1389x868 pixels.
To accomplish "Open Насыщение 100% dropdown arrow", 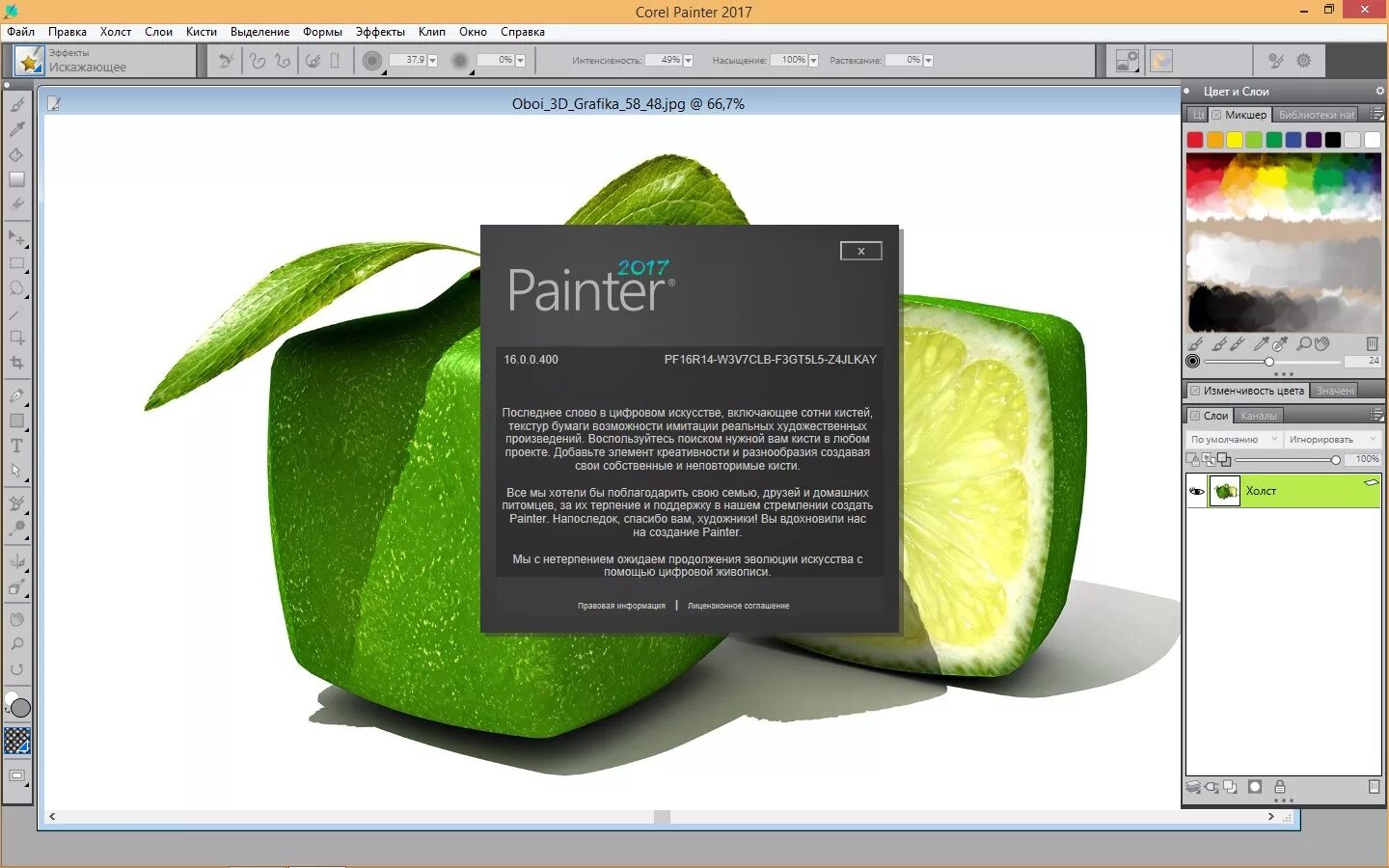I will click(x=813, y=61).
